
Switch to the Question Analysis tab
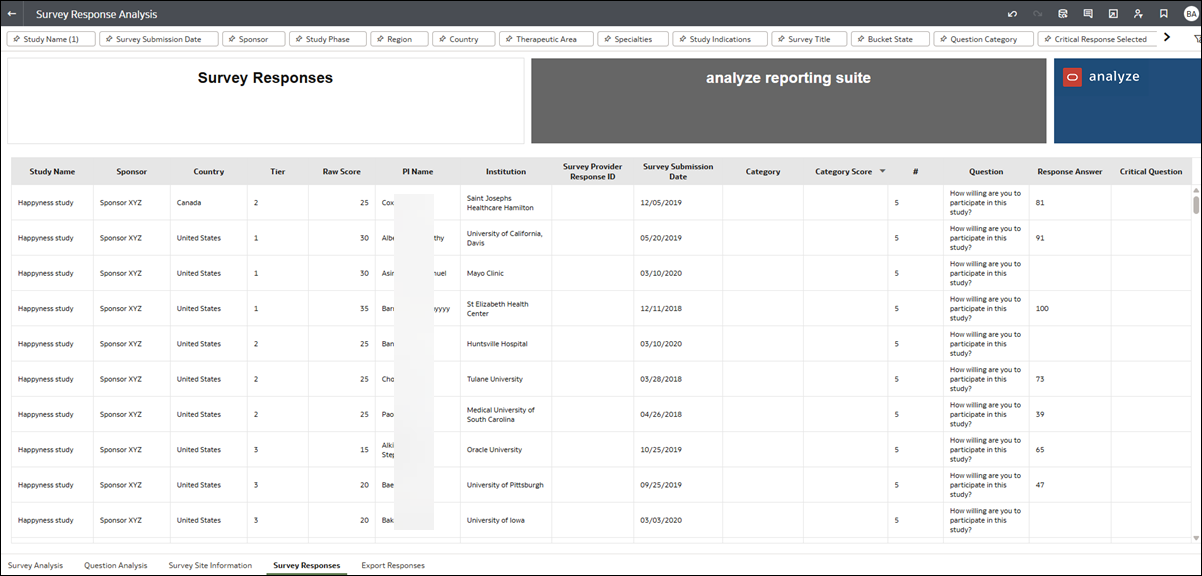(x=115, y=565)
